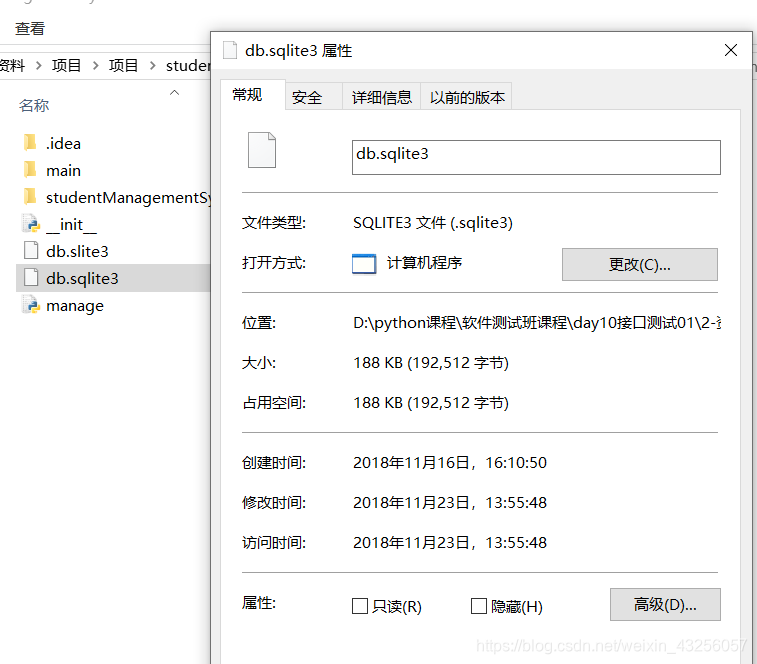The height and width of the screenshot is (664, 757).
Task: Open the 查看 ribbon tab in Explorer
Action: click(30, 28)
